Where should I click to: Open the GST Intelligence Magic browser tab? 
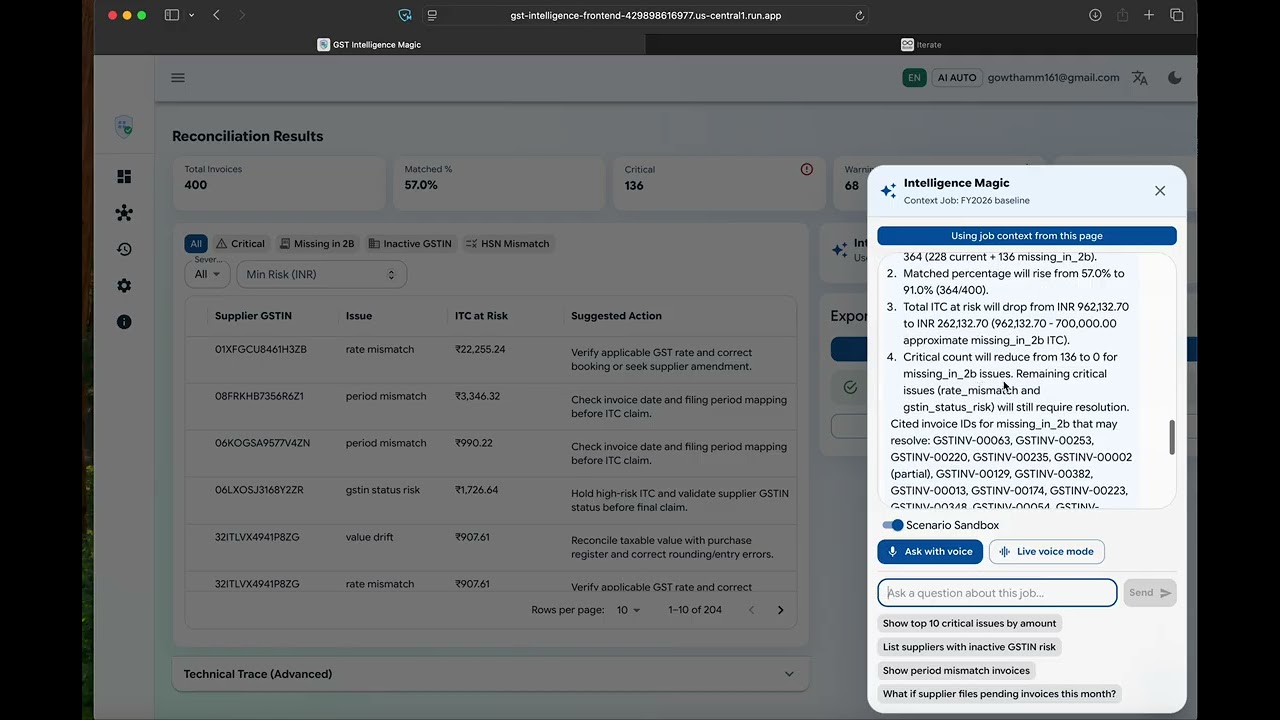coord(370,45)
